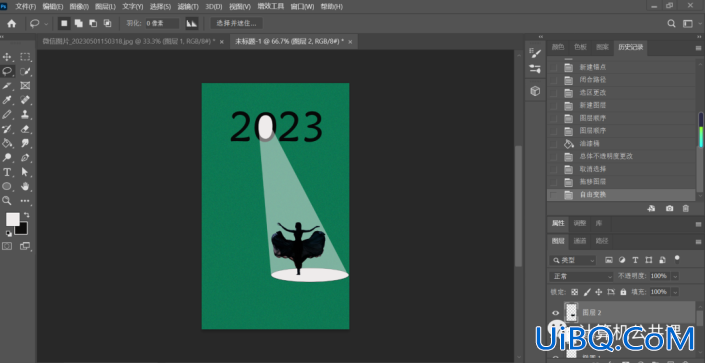Viewport: 705px width, 363px height.
Task: Open the 窗口(W) menu
Action: [x=303, y=7]
